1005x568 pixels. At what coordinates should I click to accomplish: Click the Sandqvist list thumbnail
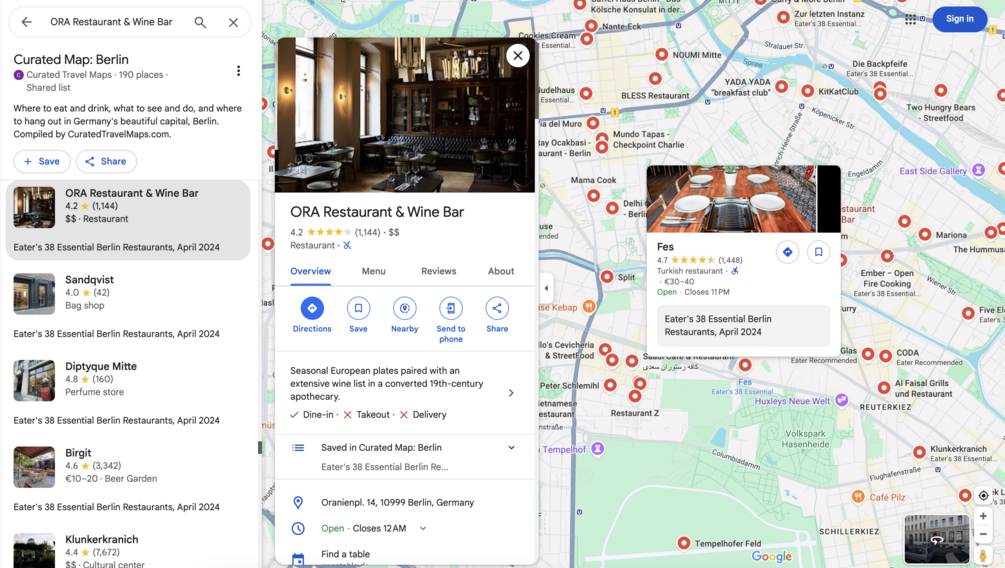pos(34,294)
